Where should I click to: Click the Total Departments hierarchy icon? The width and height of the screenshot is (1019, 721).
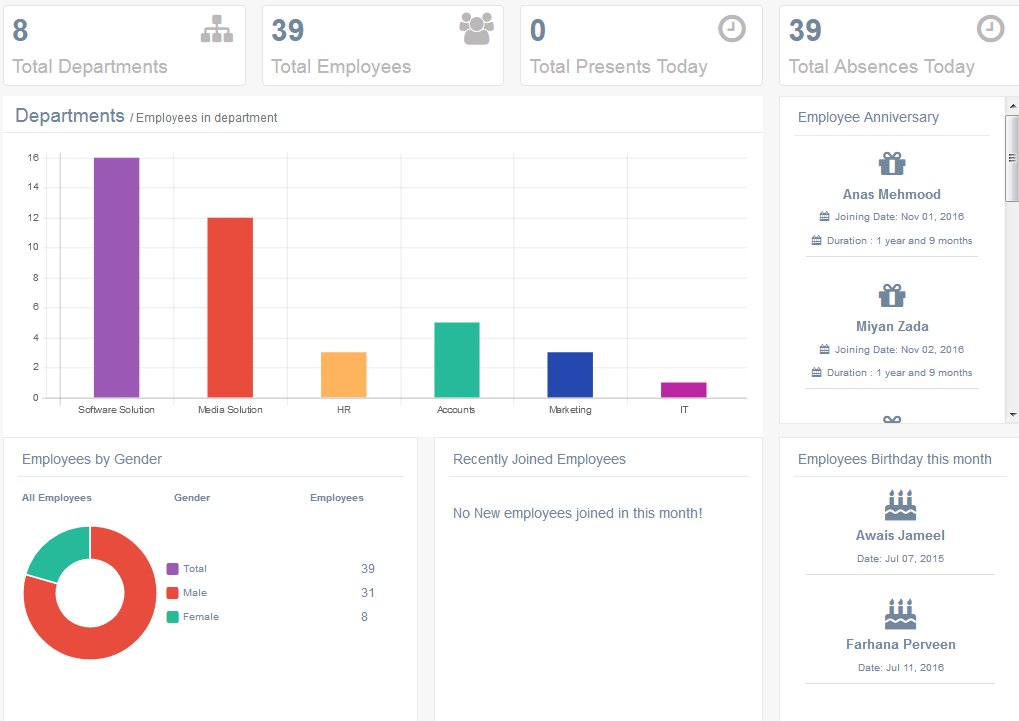[216, 31]
